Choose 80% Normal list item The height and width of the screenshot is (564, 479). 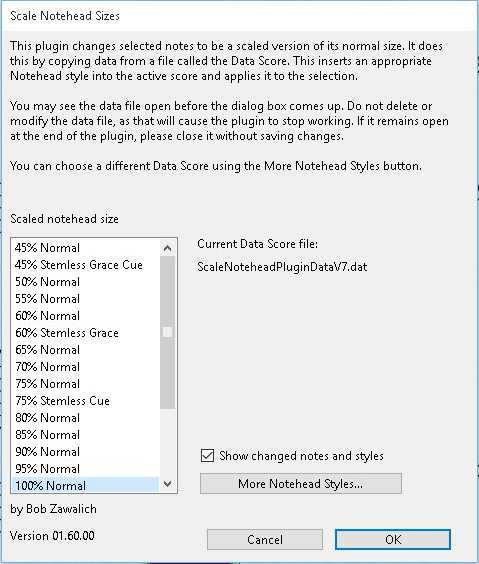coord(86,418)
